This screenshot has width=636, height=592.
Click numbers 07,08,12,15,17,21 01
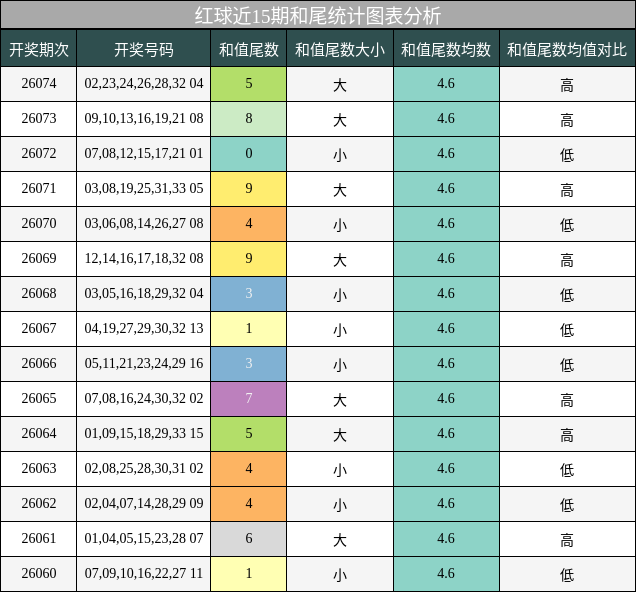pyautogui.click(x=144, y=153)
